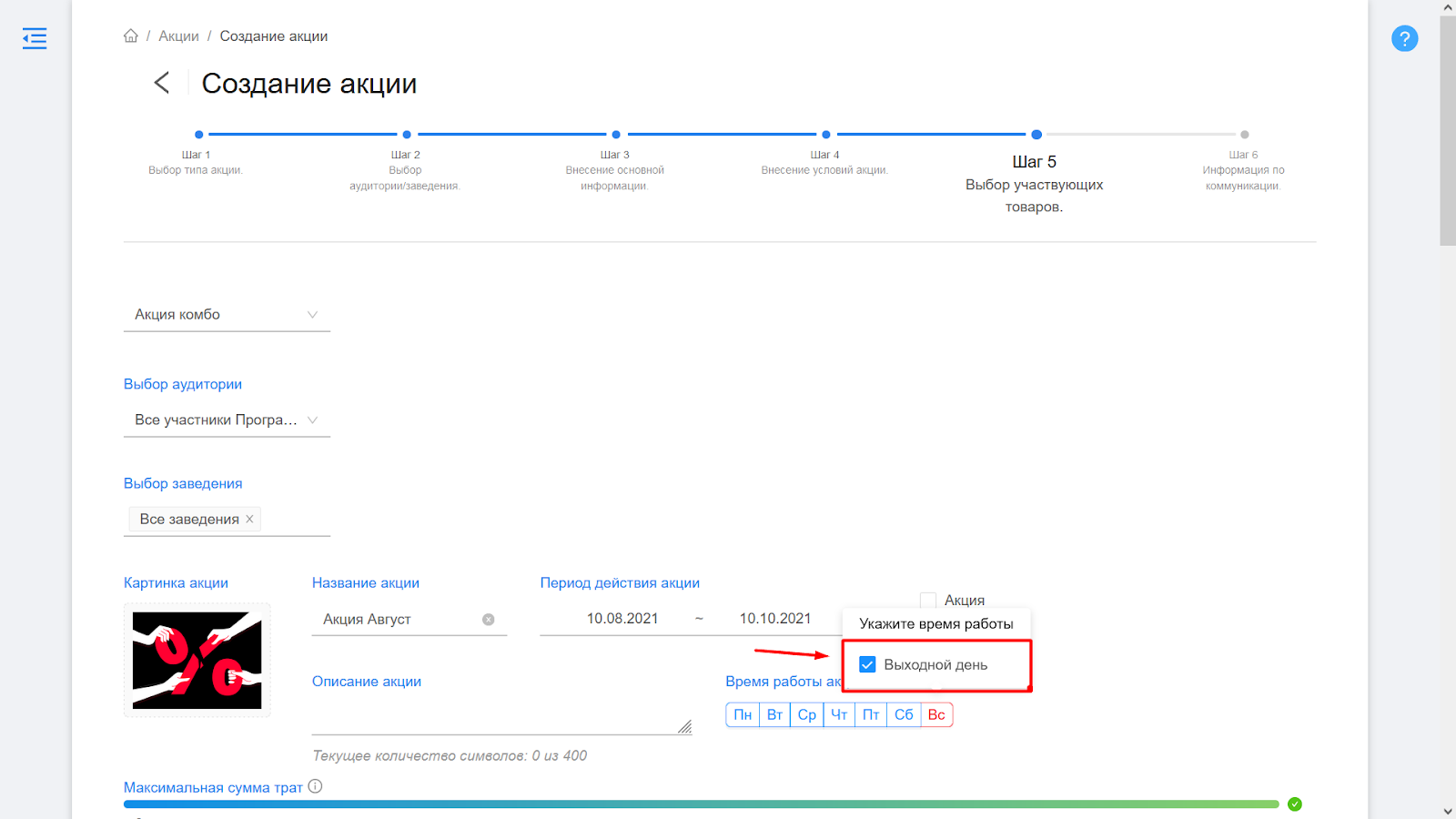Toggle Wednesday (Ср) day button

coord(807,714)
